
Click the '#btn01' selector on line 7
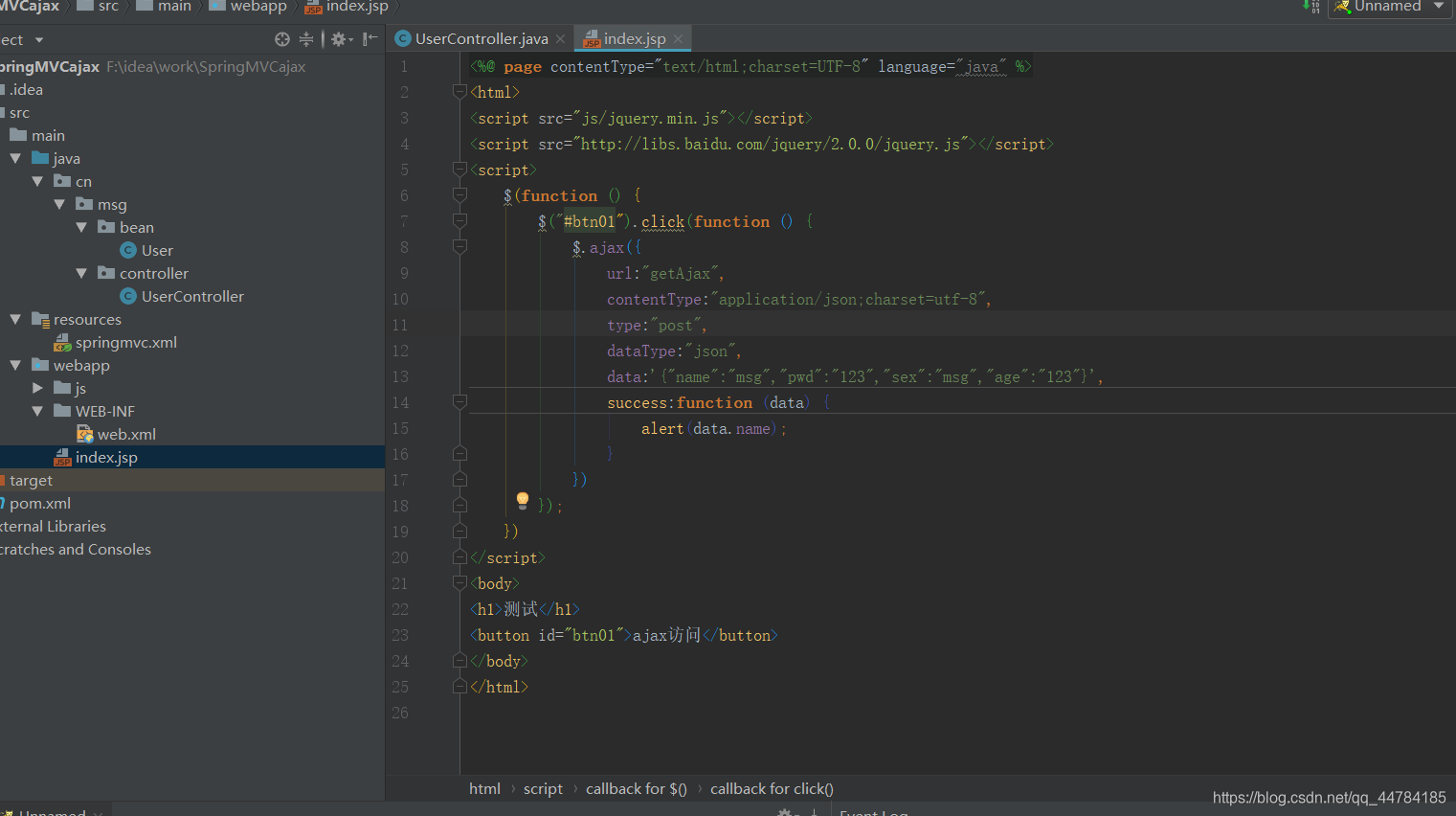click(x=590, y=222)
